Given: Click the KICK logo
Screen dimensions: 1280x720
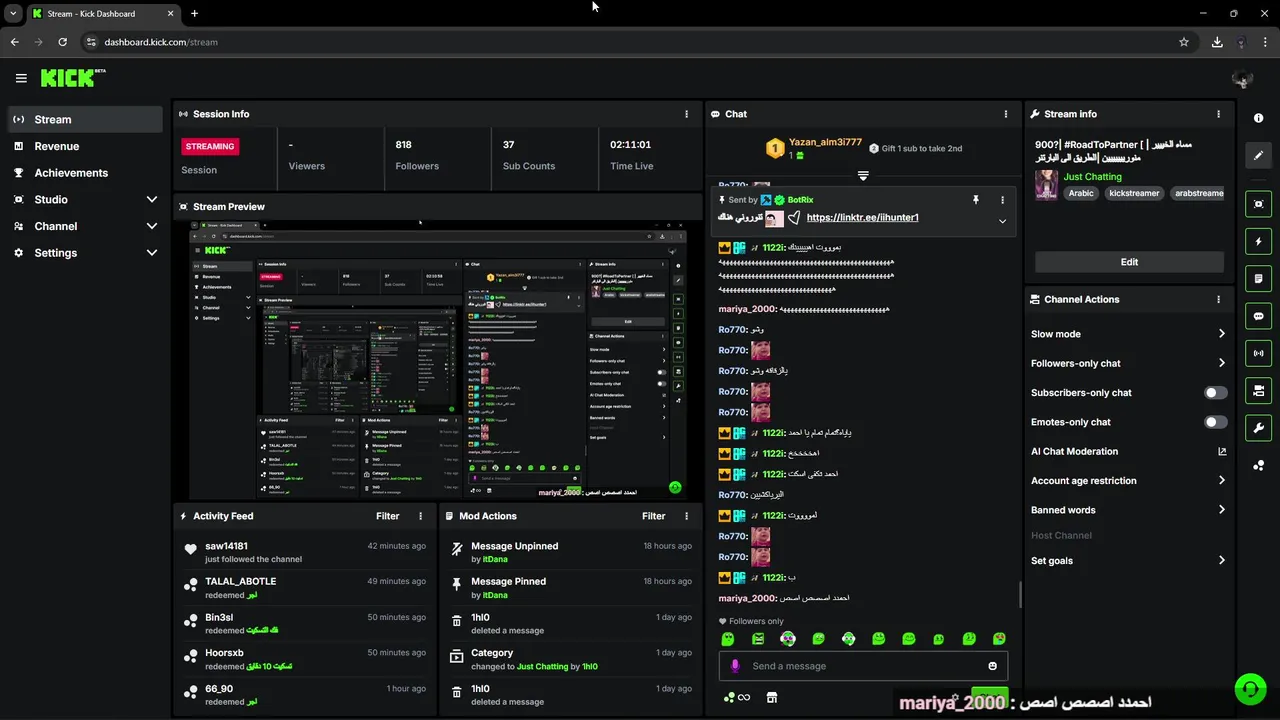Looking at the screenshot, I should coord(72,78).
